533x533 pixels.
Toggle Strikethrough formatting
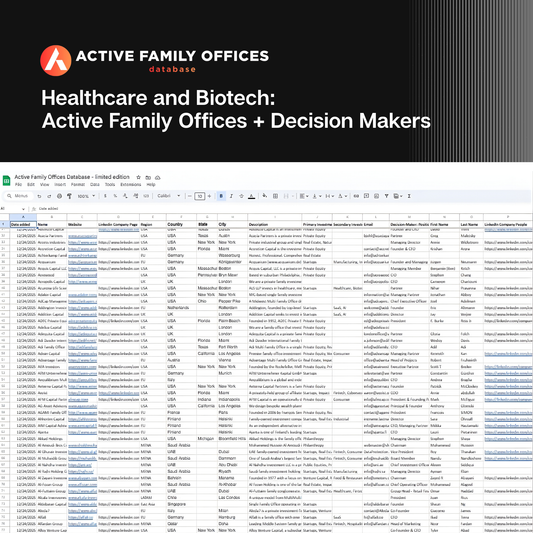241,196
